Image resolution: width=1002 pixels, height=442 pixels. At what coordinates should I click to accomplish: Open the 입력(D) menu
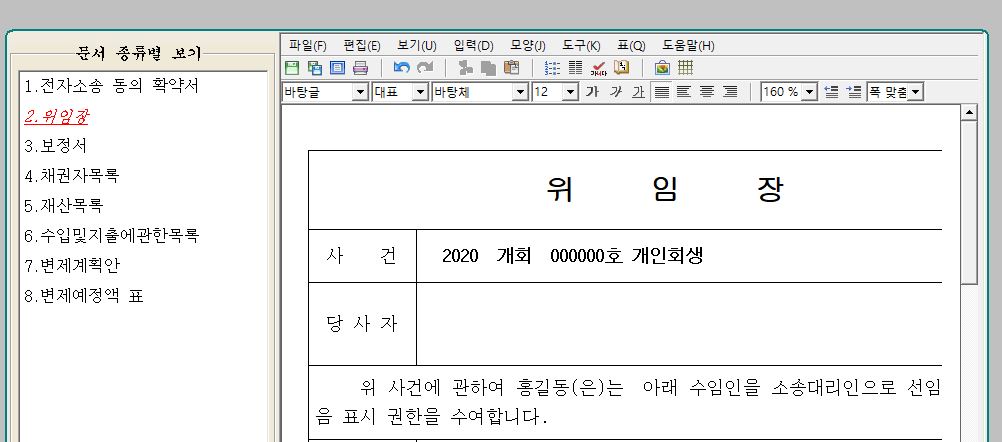click(x=474, y=45)
